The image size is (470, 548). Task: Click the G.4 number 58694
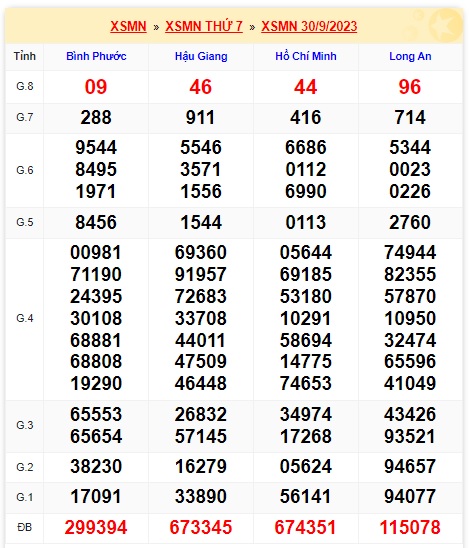tap(306, 340)
